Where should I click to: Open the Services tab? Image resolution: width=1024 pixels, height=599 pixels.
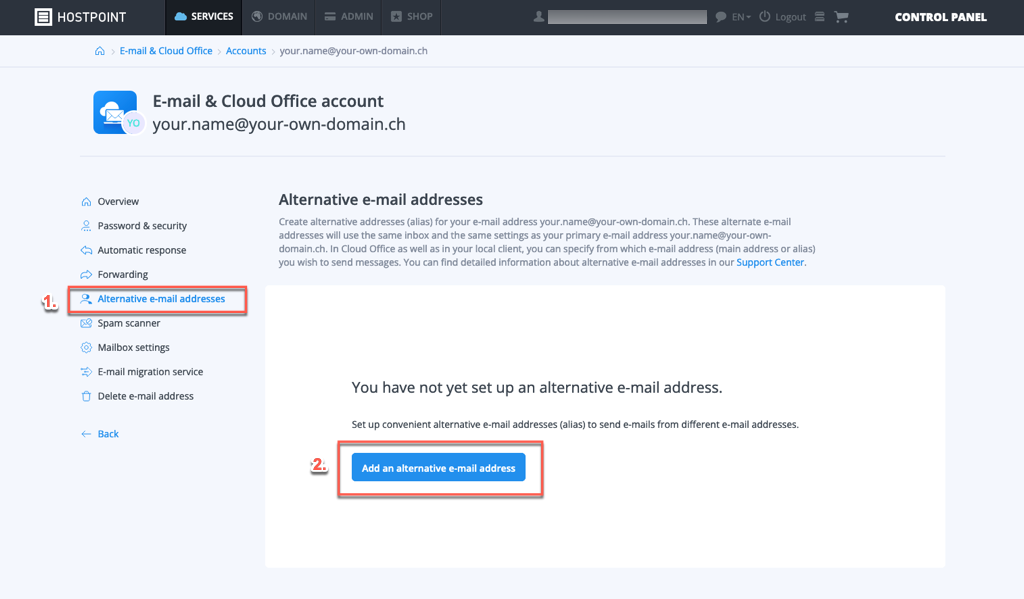point(204,17)
